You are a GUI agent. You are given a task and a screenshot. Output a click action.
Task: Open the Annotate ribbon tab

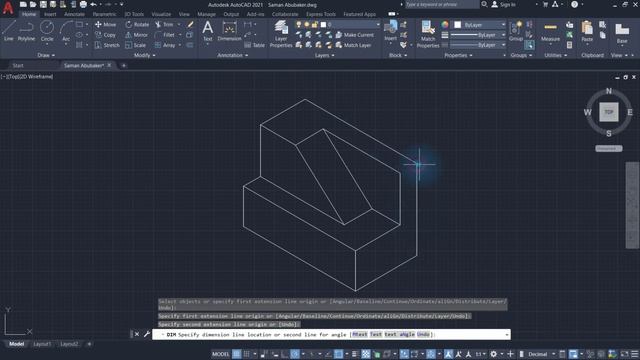point(74,14)
